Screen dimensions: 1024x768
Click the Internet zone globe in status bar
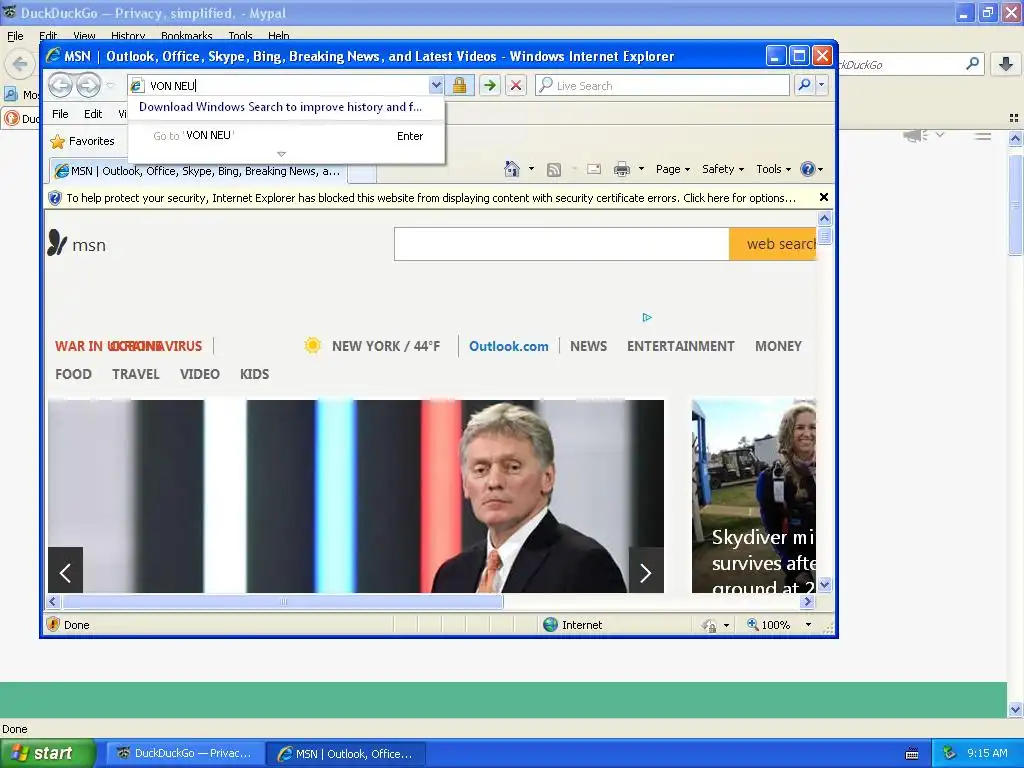pos(551,625)
